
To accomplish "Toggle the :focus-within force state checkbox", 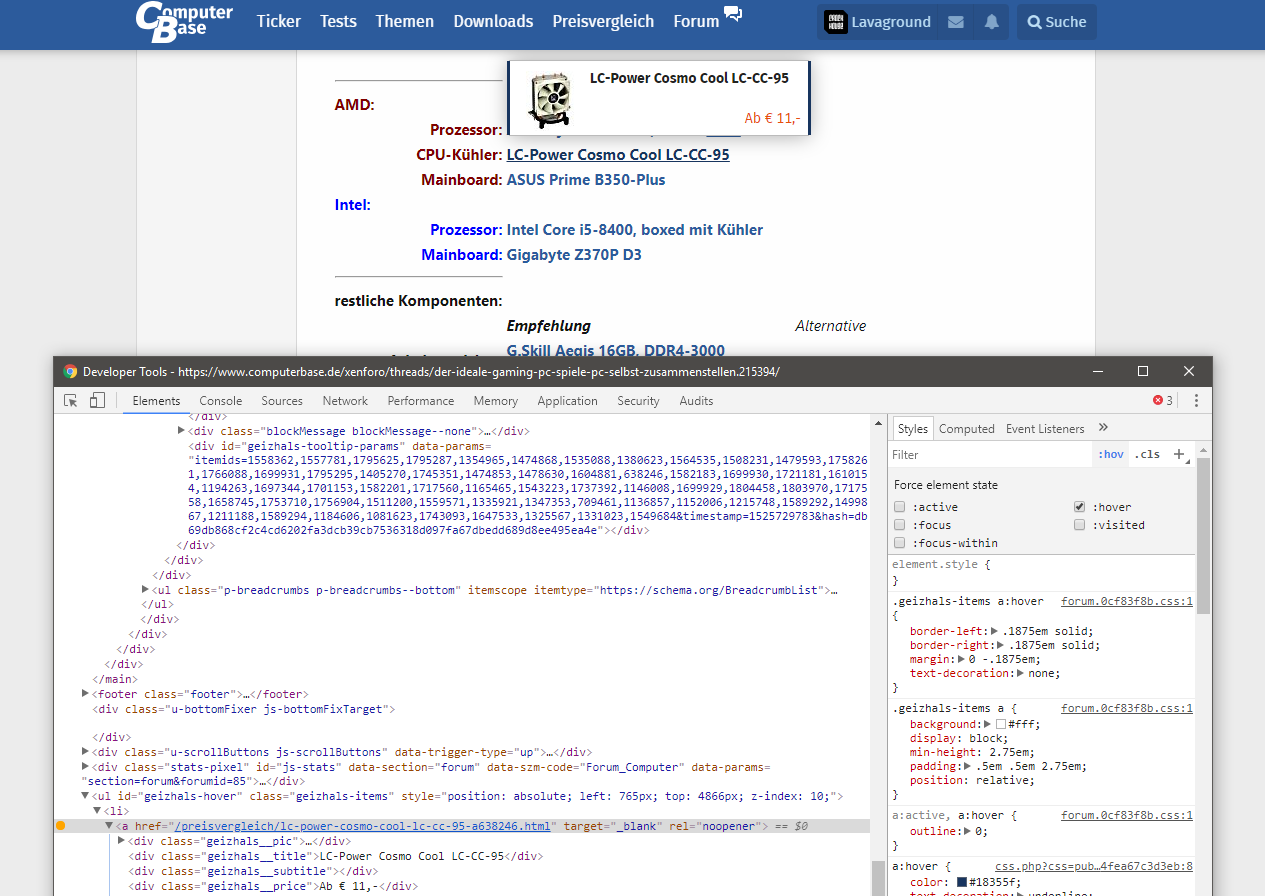I will pyautogui.click(x=900, y=543).
